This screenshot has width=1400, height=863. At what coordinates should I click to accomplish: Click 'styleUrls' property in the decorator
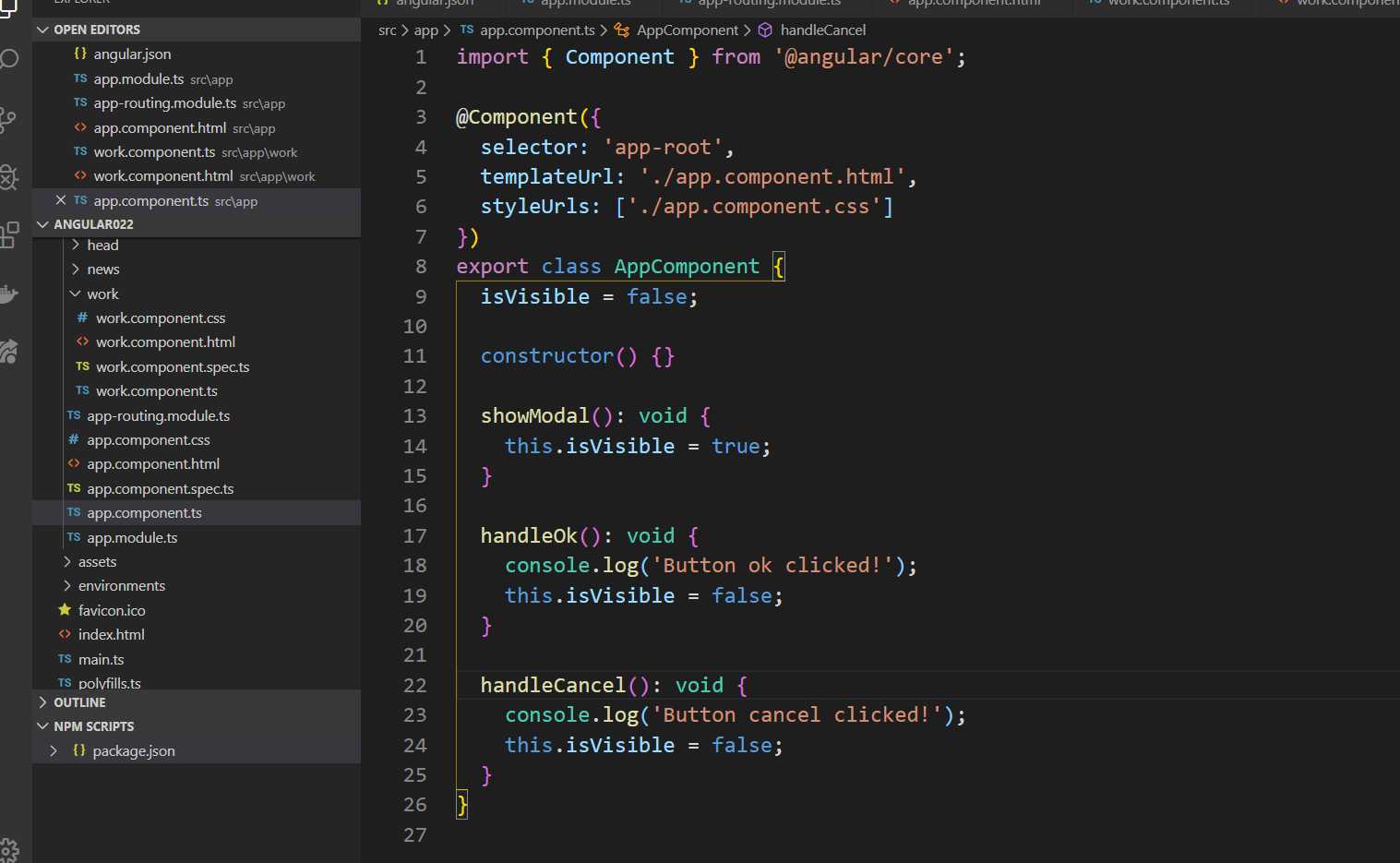534,207
